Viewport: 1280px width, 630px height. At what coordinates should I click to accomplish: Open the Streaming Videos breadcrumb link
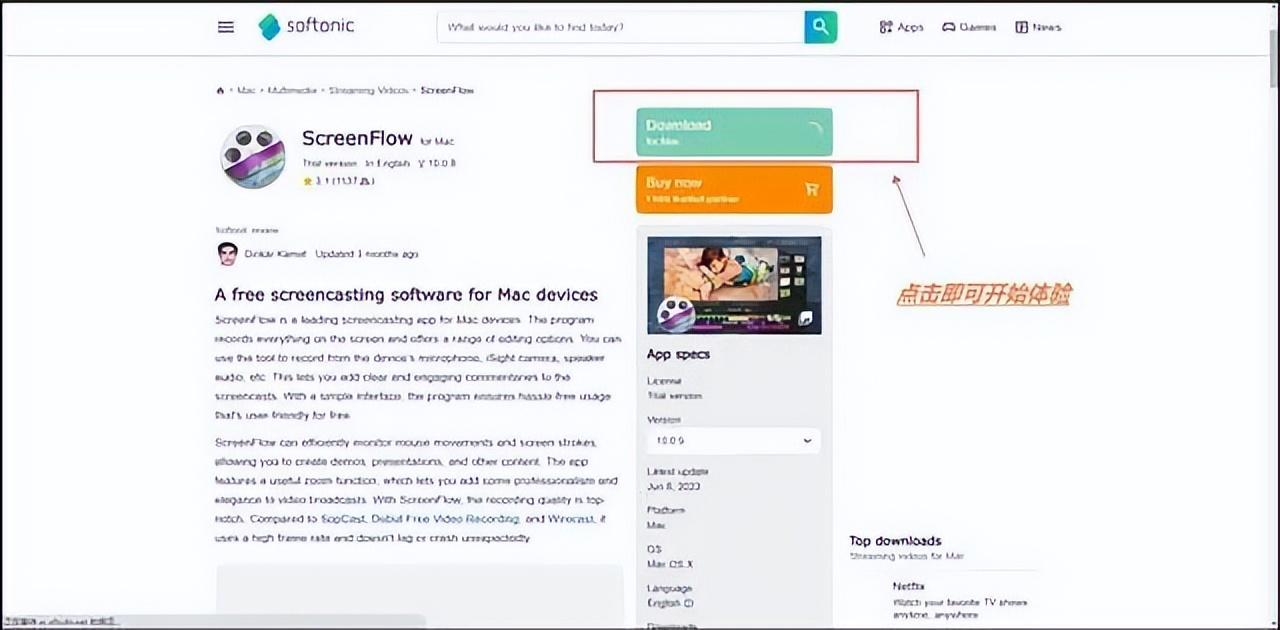point(368,90)
